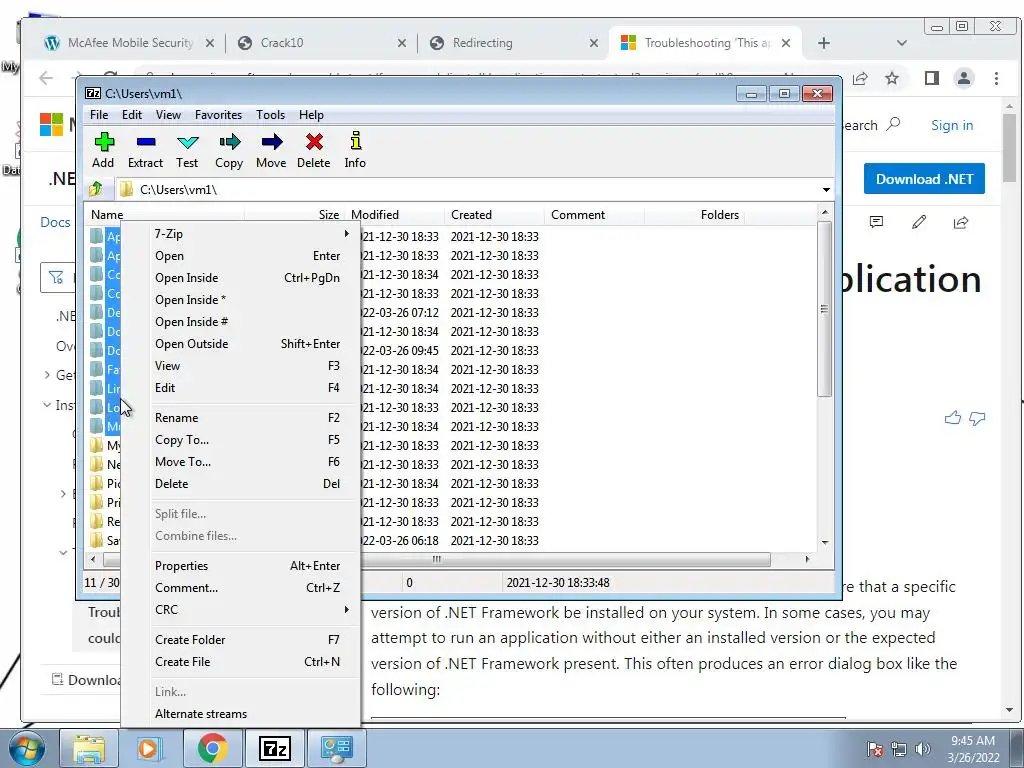
Task: Open the File menu in 7-Zip
Action: coord(99,115)
